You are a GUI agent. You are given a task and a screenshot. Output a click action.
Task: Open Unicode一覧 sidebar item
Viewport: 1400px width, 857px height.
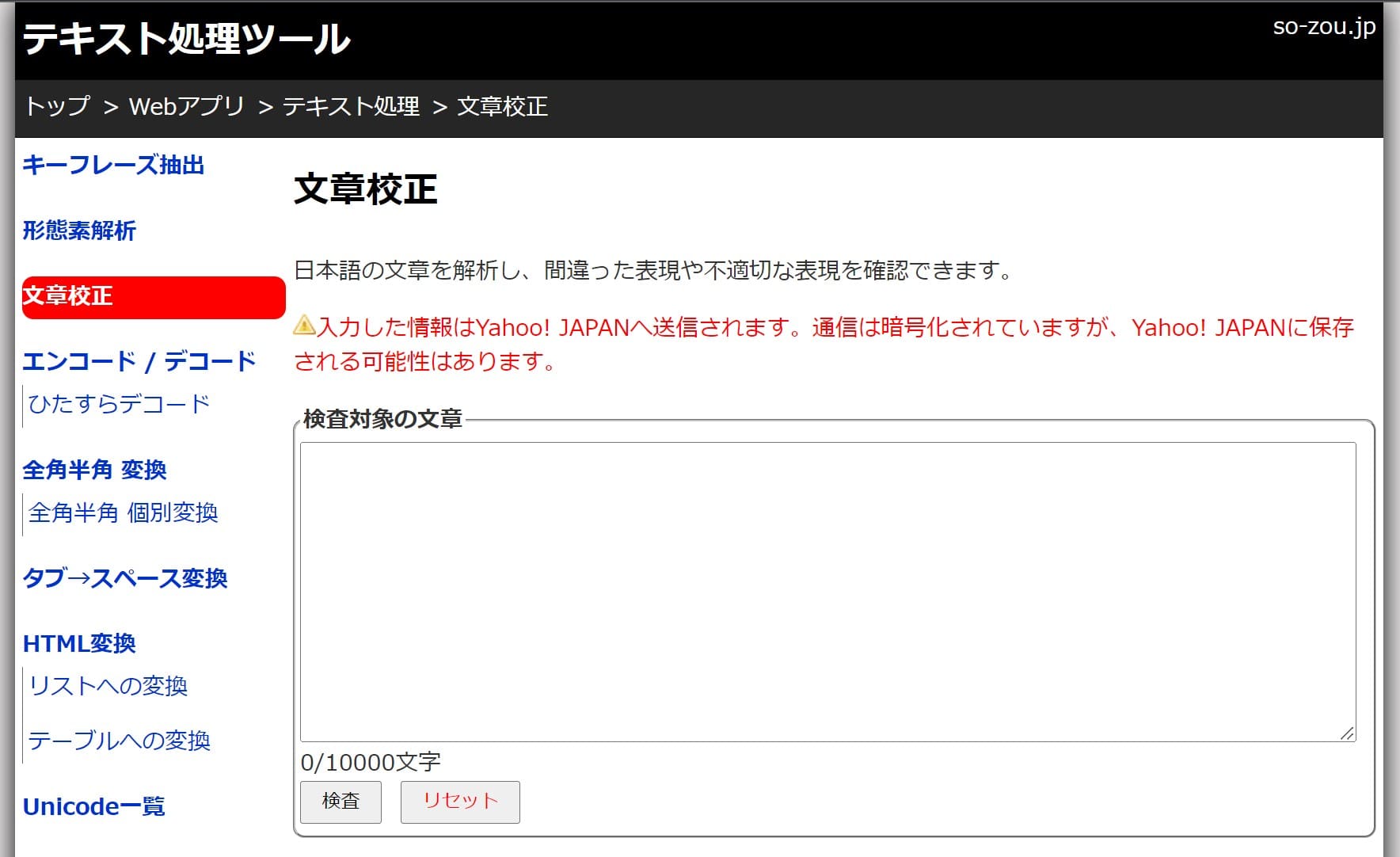tap(93, 806)
